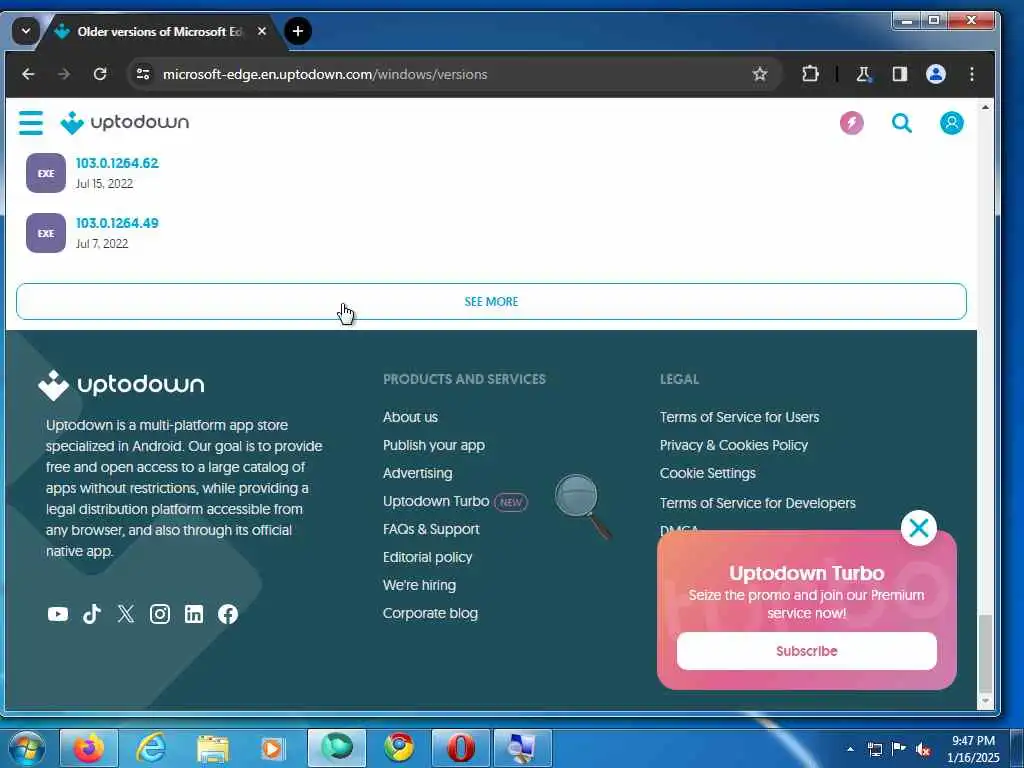The height and width of the screenshot is (768, 1024).
Task: Click the EXE icon for version 103.0.1264.62
Action: [x=46, y=173]
